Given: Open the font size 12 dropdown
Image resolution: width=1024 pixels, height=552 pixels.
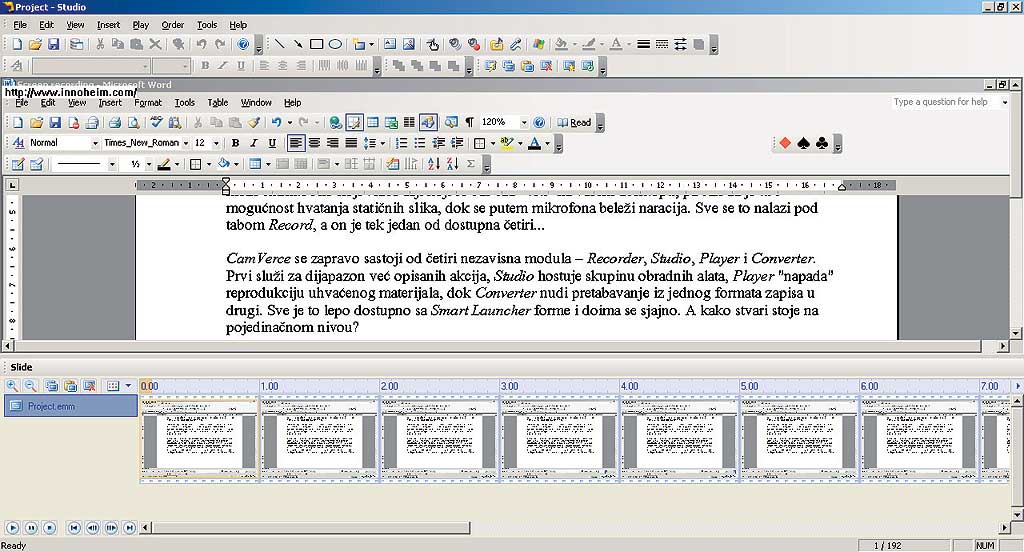Looking at the screenshot, I should pyautogui.click(x=216, y=143).
